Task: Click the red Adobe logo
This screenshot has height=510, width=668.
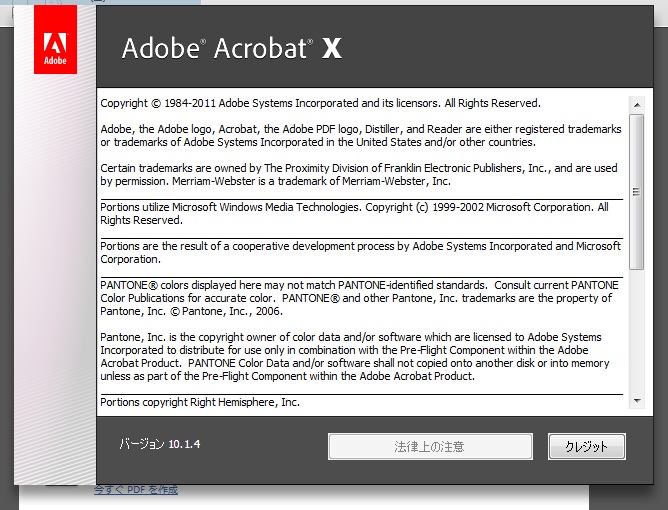Action: tap(55, 49)
